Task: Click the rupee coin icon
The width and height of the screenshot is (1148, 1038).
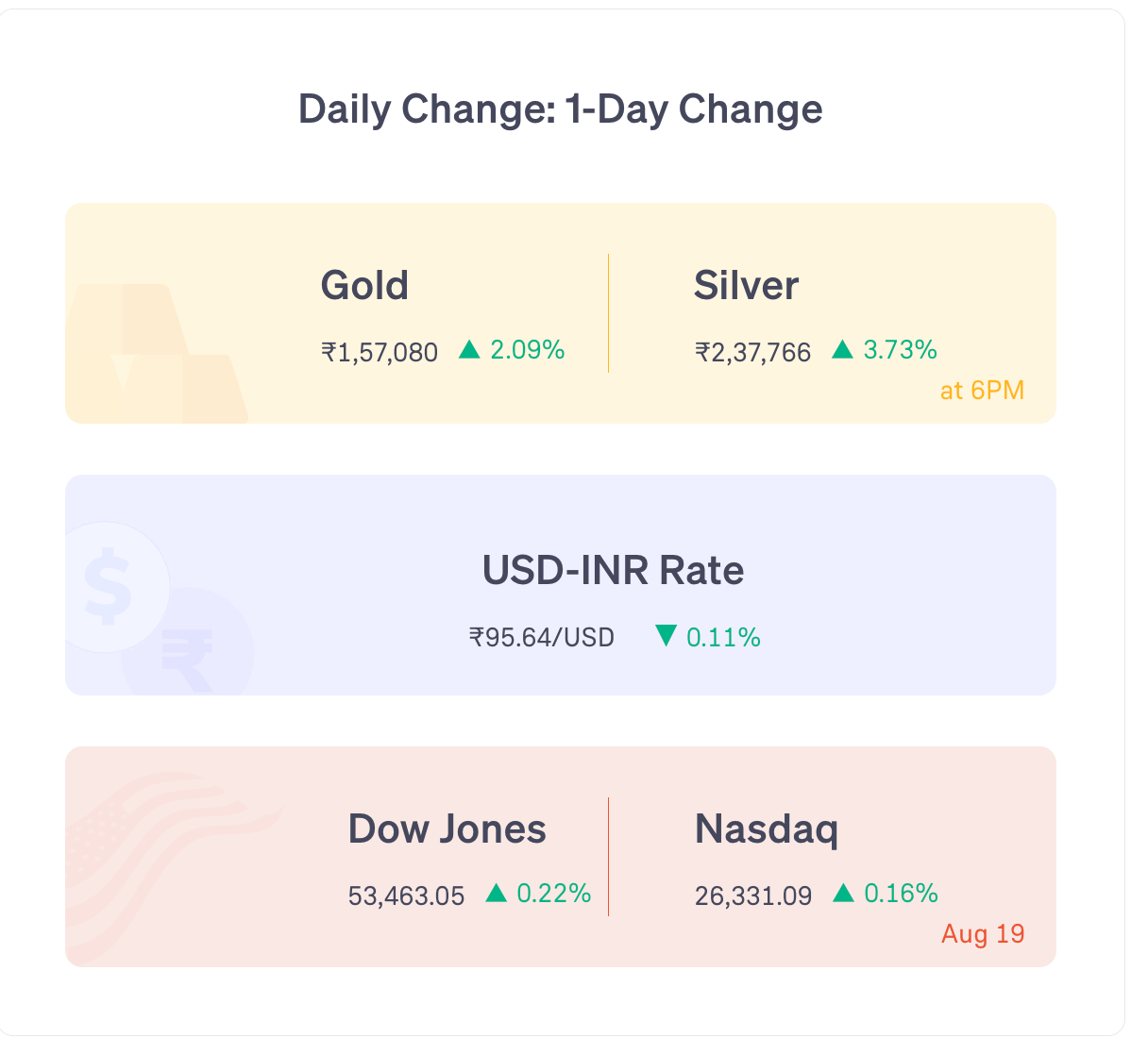Action: point(187,644)
